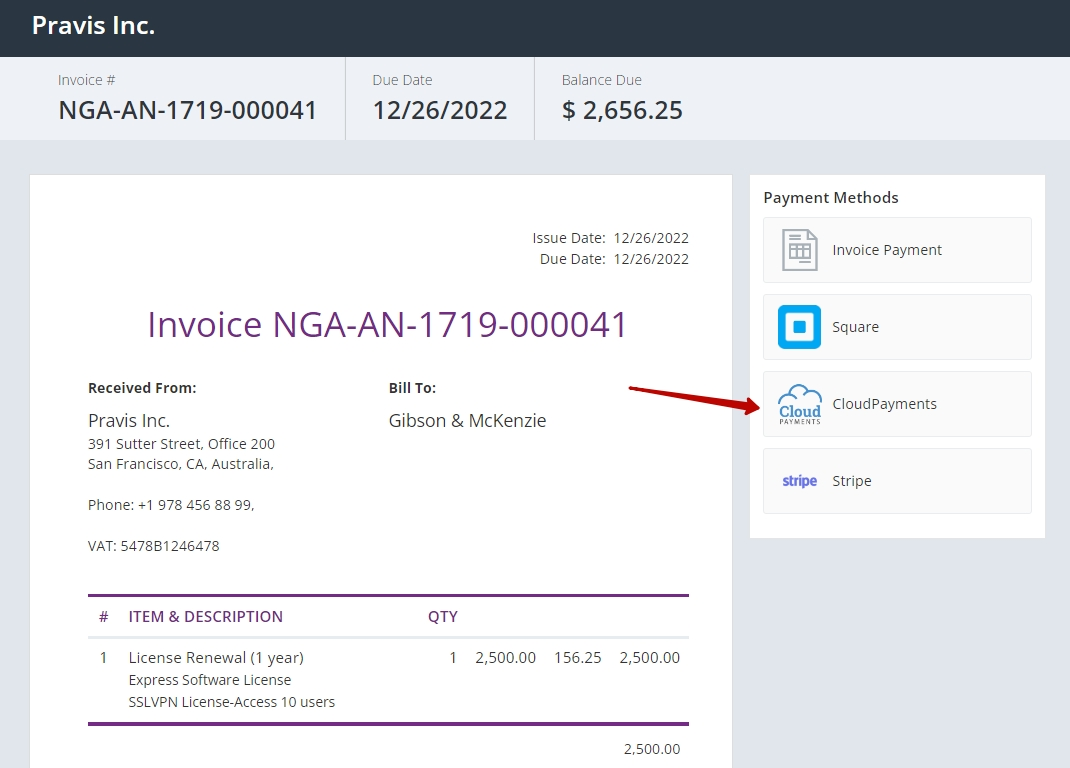Select the CloudPayments text label

click(x=884, y=404)
